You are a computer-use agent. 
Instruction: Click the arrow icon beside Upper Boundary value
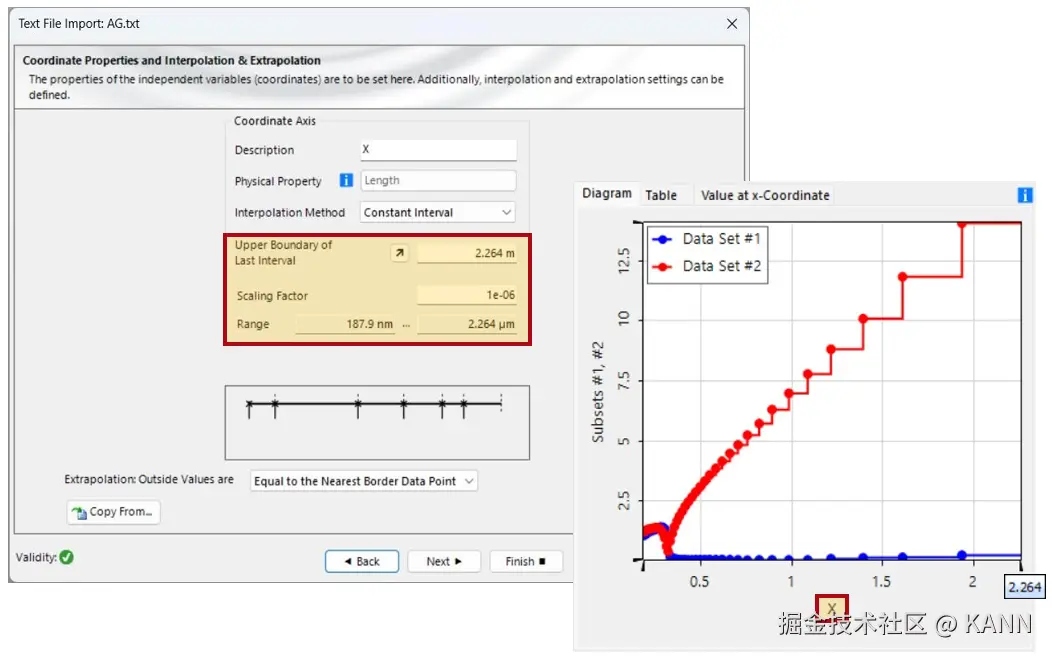(x=400, y=253)
